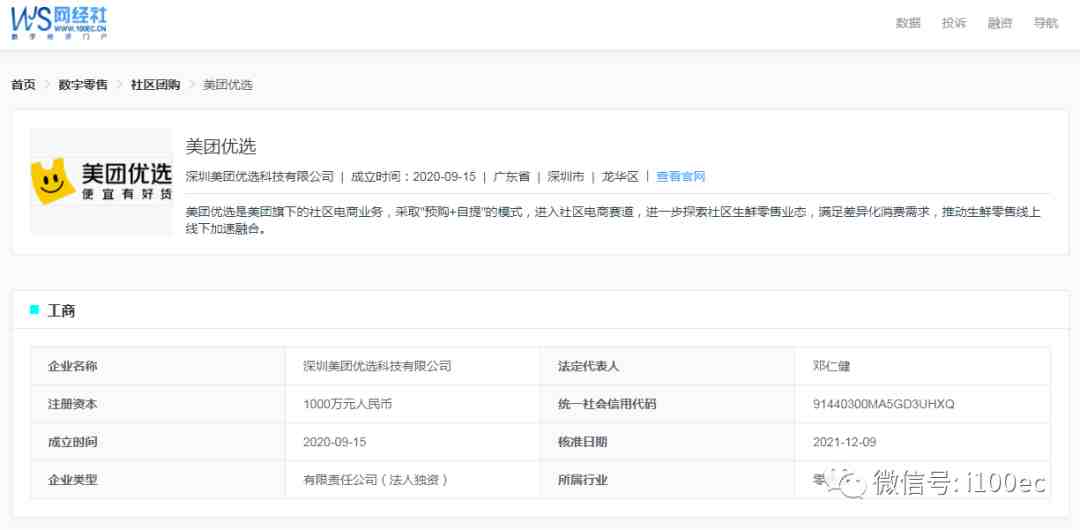
Task: Click 广东省 location text
Action: [x=511, y=176]
